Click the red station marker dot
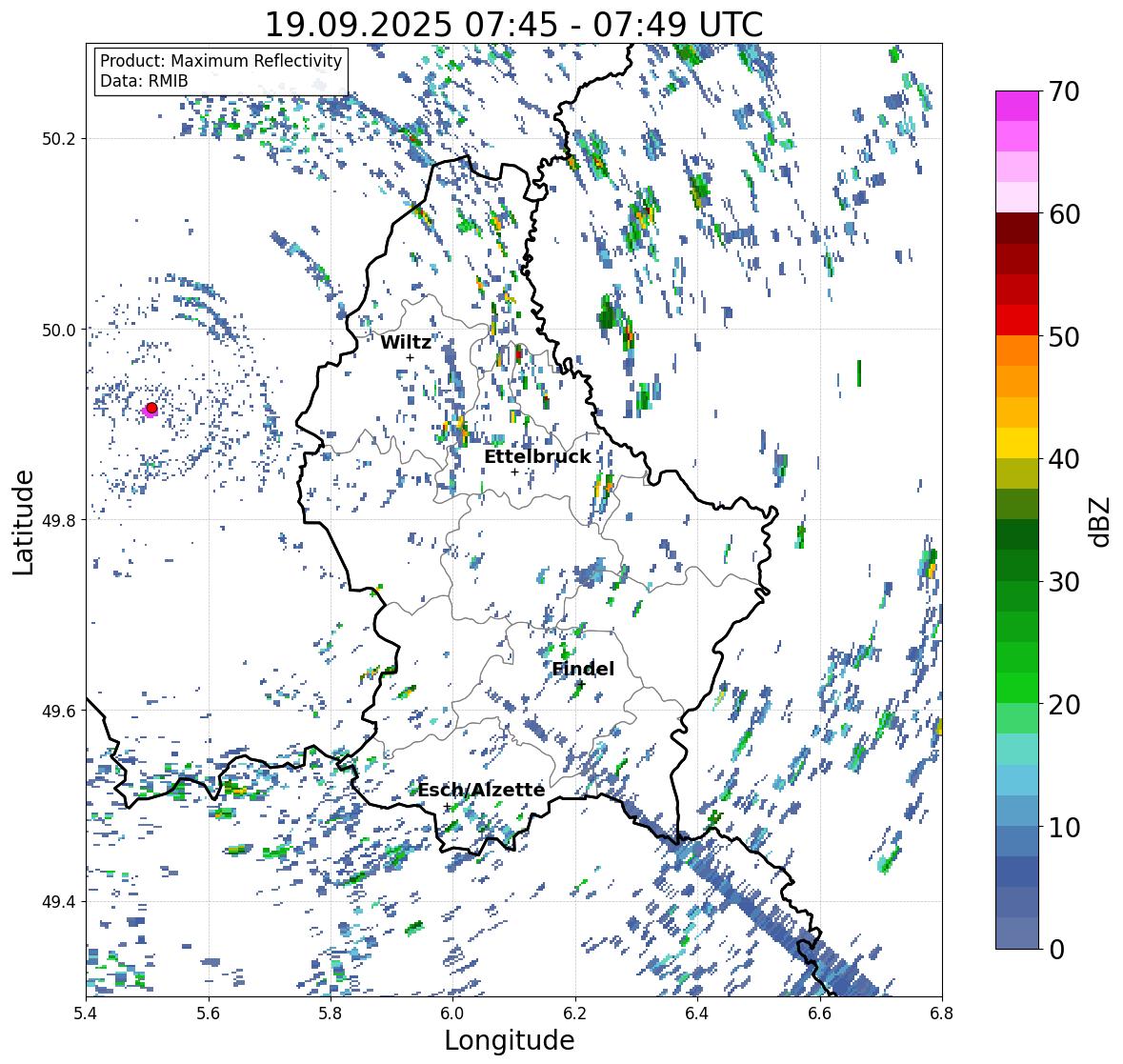The height and width of the screenshot is (1064, 1123). click(x=151, y=408)
